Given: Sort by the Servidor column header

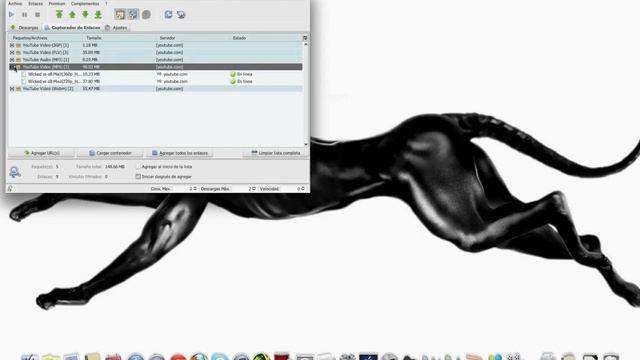Looking at the screenshot, I should pos(193,38).
